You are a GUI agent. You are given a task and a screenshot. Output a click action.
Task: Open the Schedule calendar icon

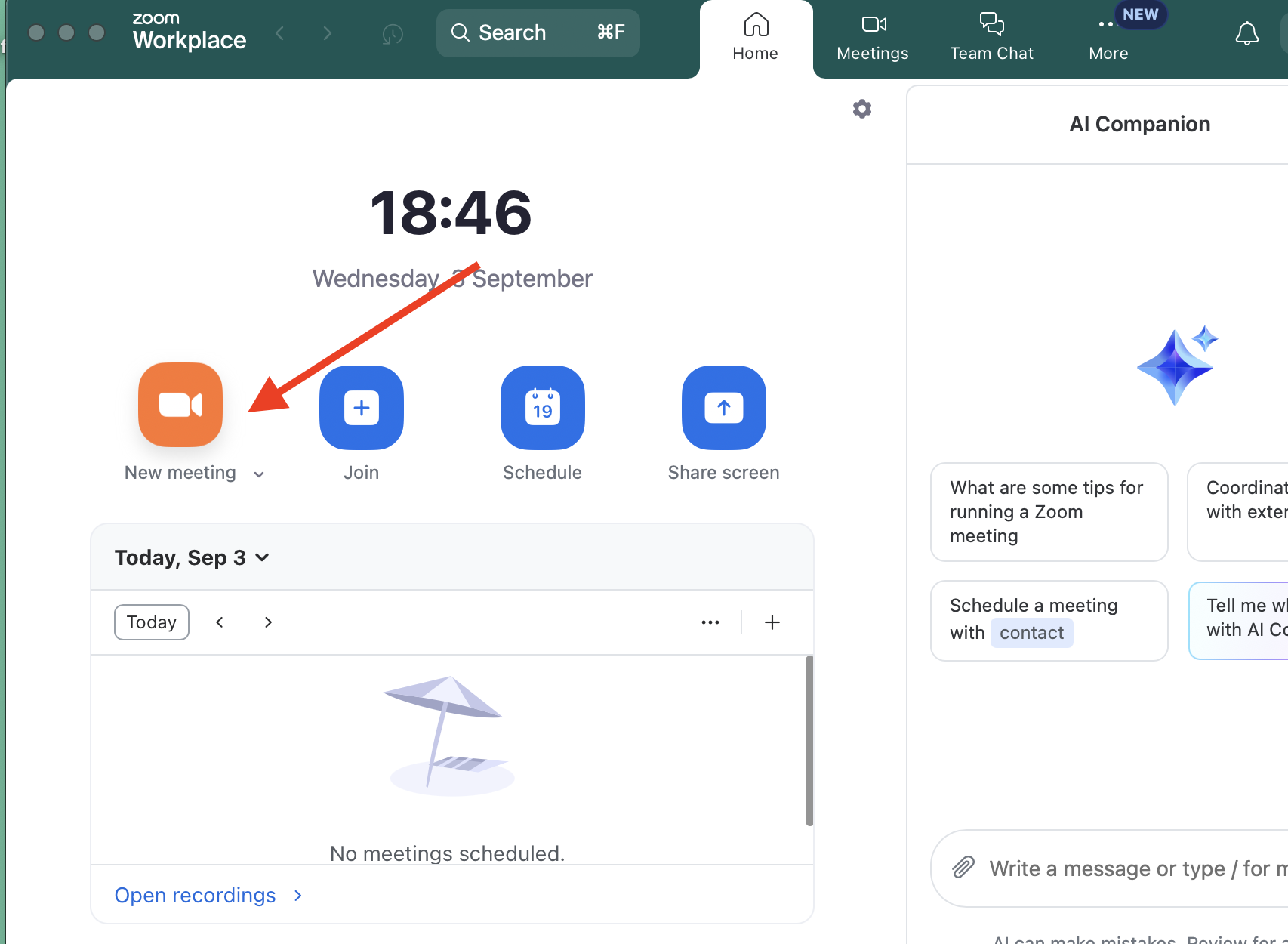[x=543, y=408]
